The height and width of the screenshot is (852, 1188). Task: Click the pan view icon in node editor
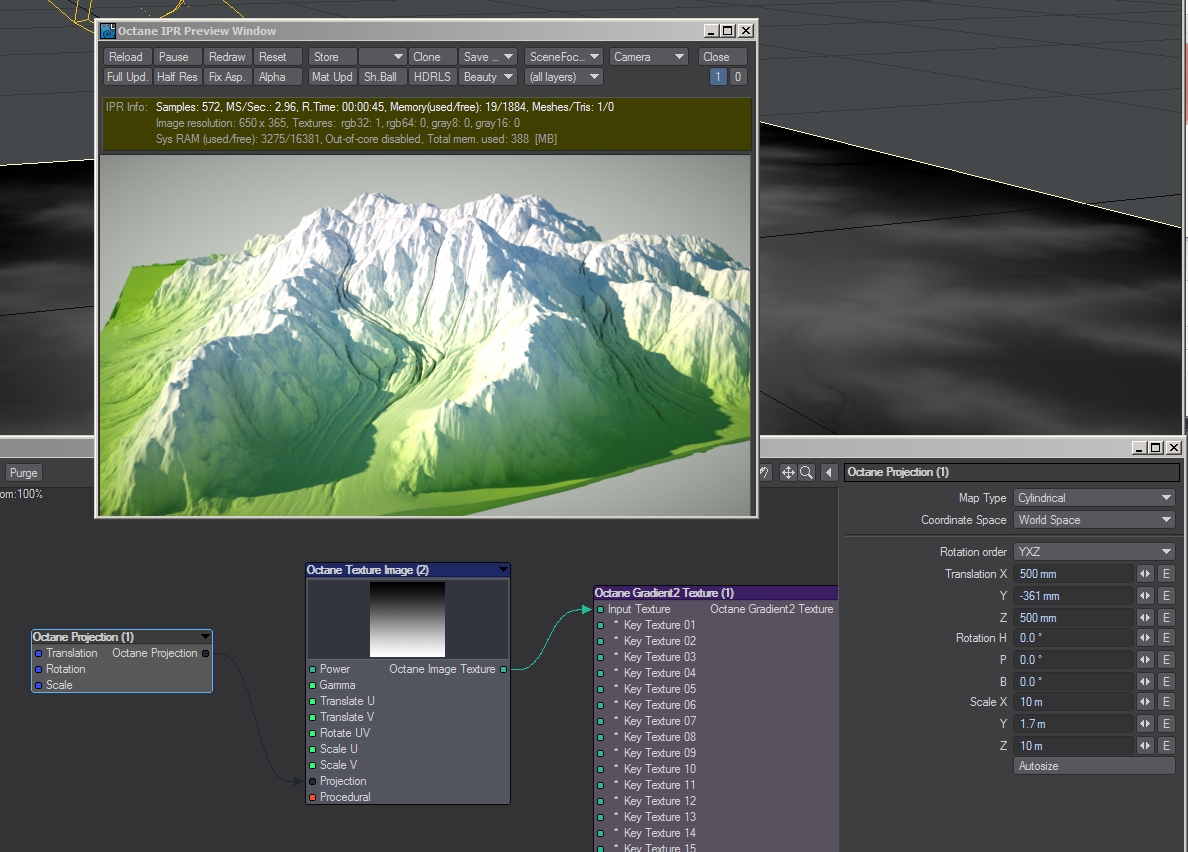(x=788, y=473)
